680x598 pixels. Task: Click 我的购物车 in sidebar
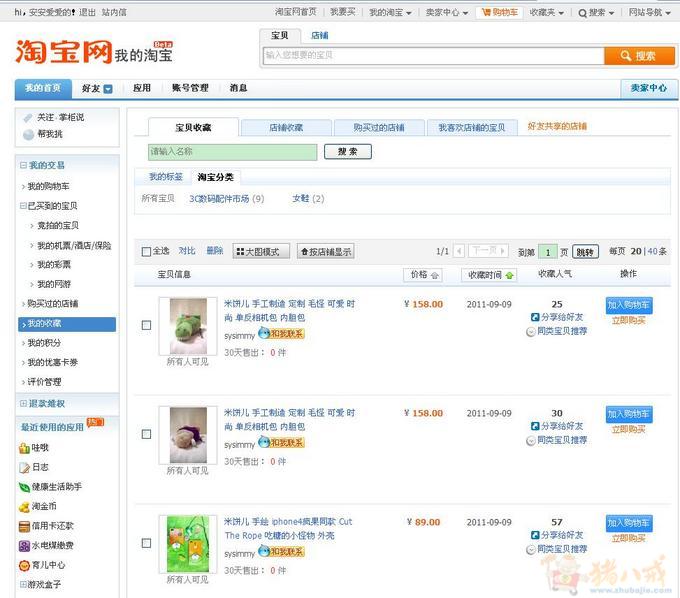coord(48,186)
